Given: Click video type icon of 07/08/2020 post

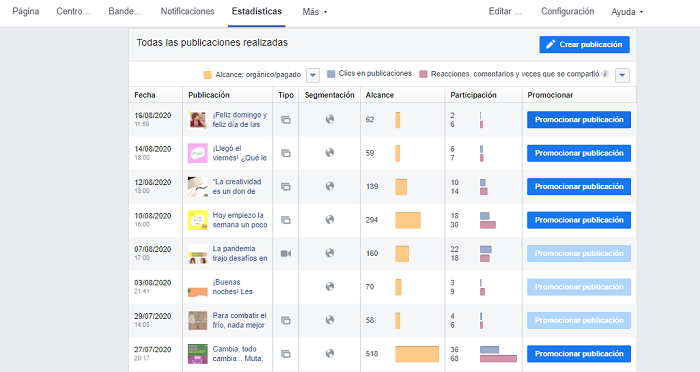Looking at the screenshot, I should 286,254.
